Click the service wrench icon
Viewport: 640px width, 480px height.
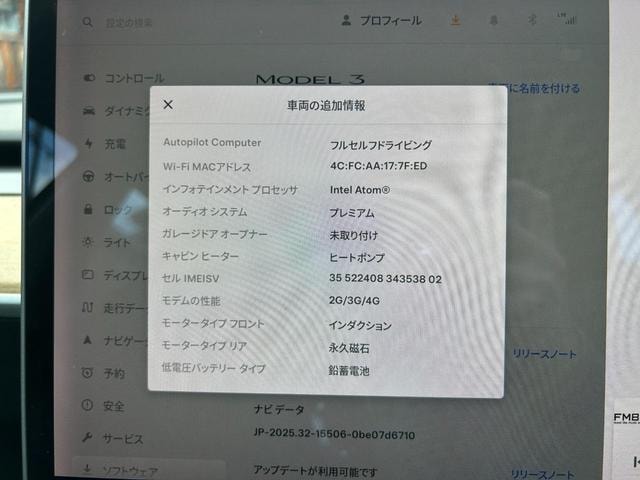[87, 438]
